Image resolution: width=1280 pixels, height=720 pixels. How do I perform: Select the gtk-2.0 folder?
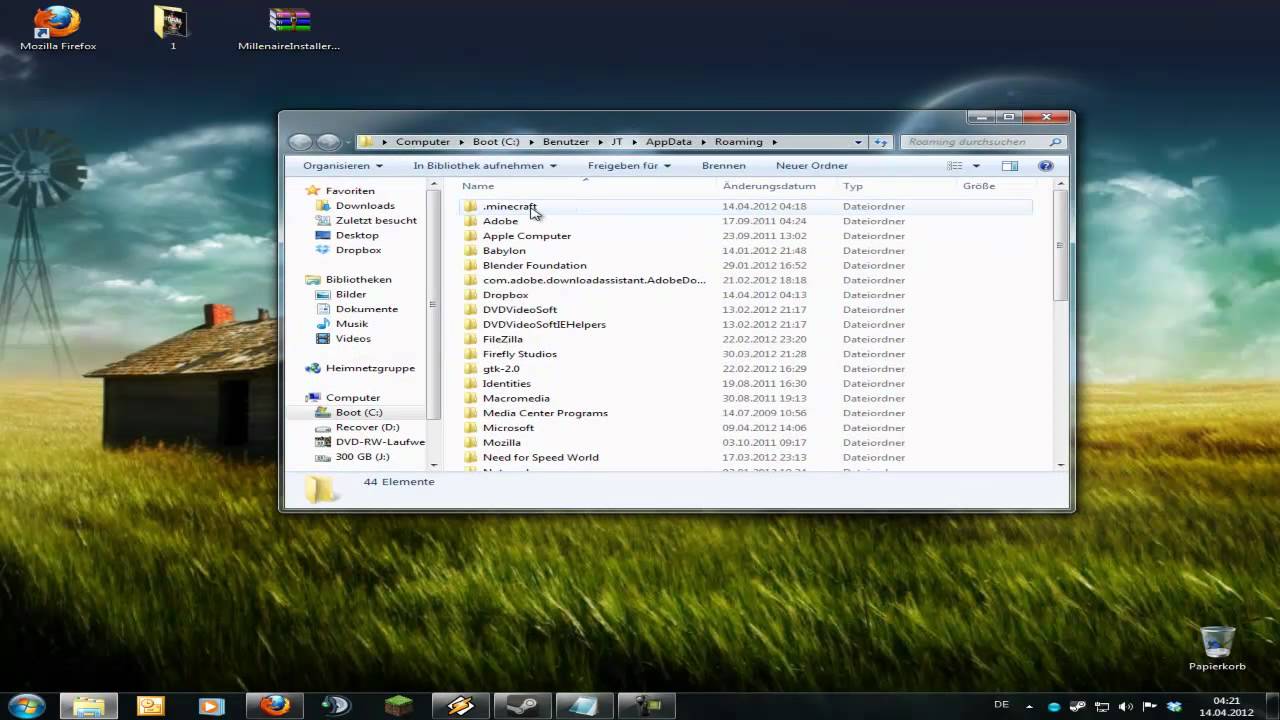point(501,369)
